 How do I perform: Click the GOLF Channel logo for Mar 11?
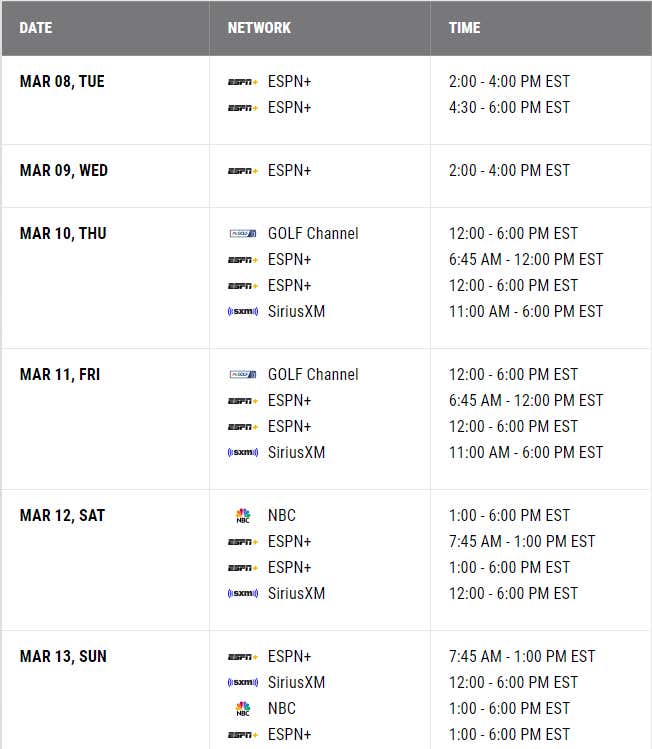pos(243,374)
